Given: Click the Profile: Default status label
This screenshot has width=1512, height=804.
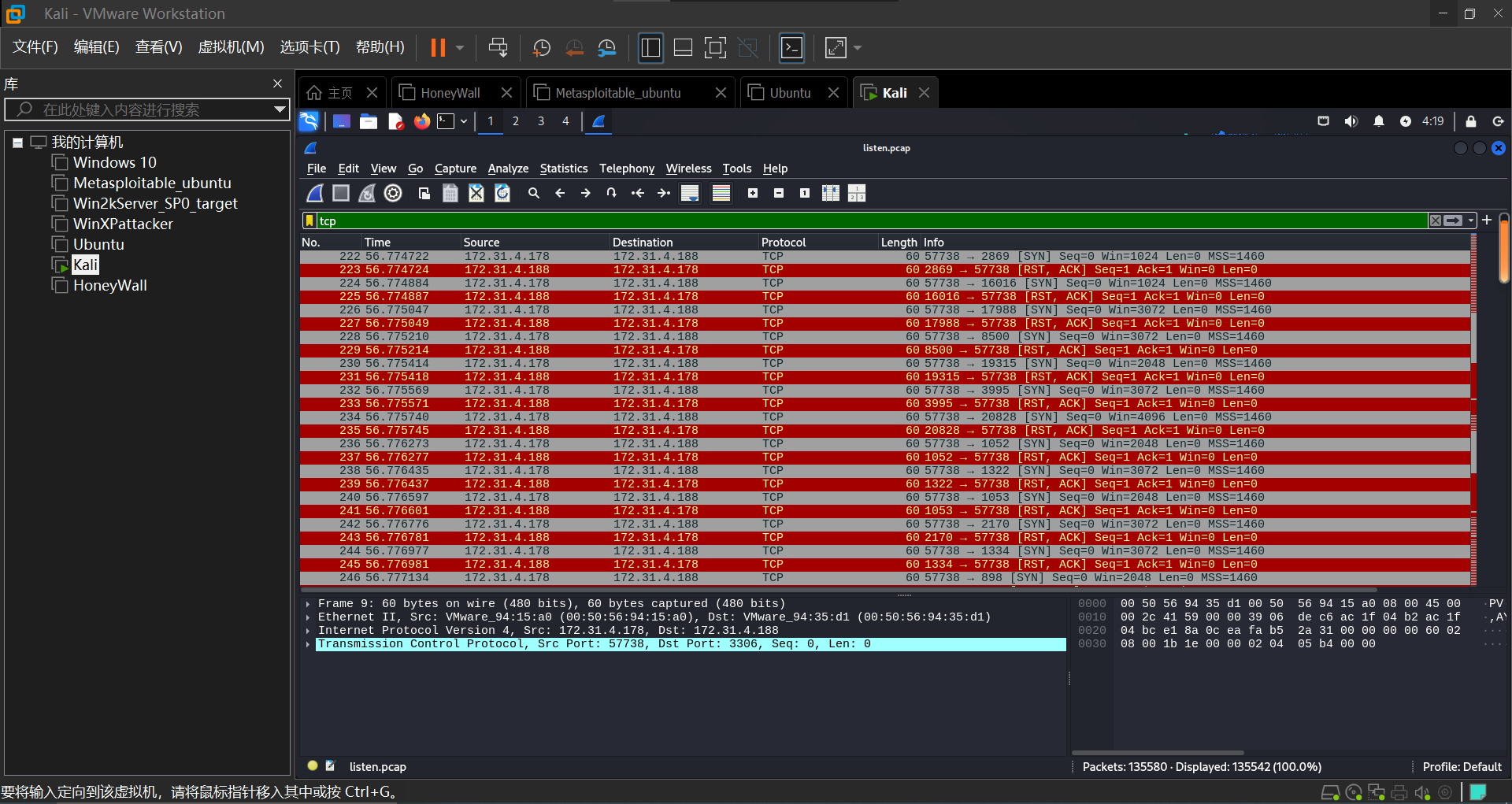Looking at the screenshot, I should pyautogui.click(x=1462, y=767).
